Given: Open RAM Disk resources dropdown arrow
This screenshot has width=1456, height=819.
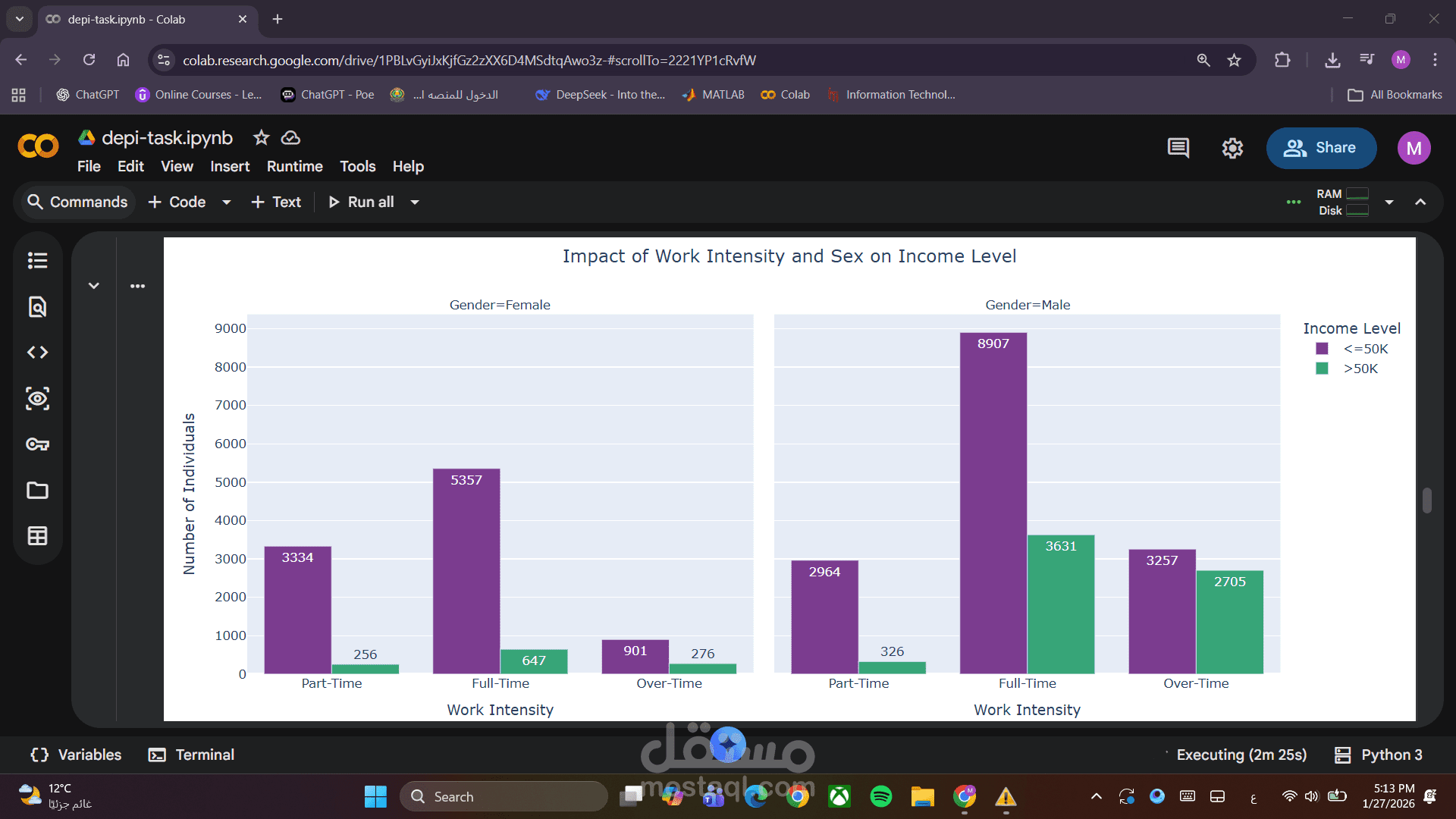Looking at the screenshot, I should (1389, 202).
